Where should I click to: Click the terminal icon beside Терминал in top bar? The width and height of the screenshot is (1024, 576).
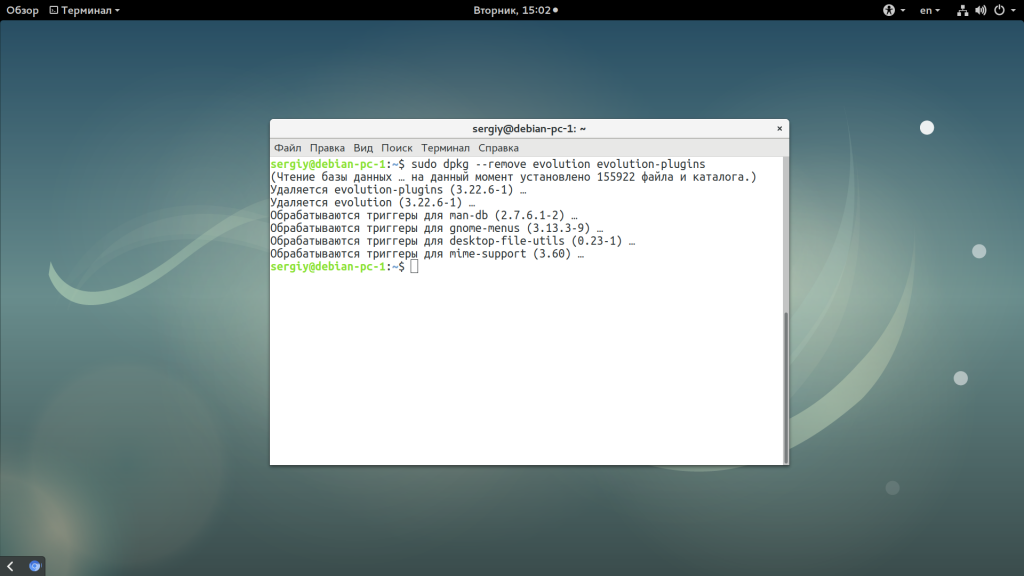[53, 10]
